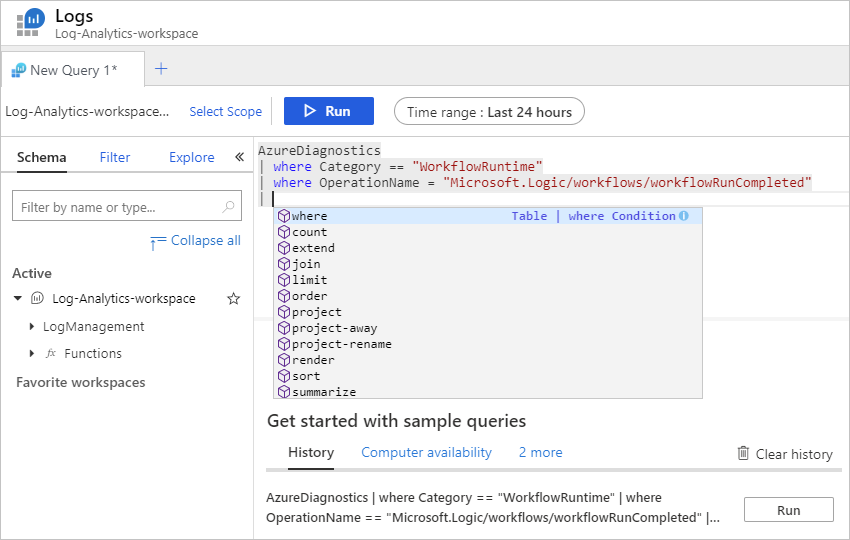The width and height of the screenshot is (850, 540).
Task: Open the Time range selector
Action: pyautogui.click(x=489, y=112)
